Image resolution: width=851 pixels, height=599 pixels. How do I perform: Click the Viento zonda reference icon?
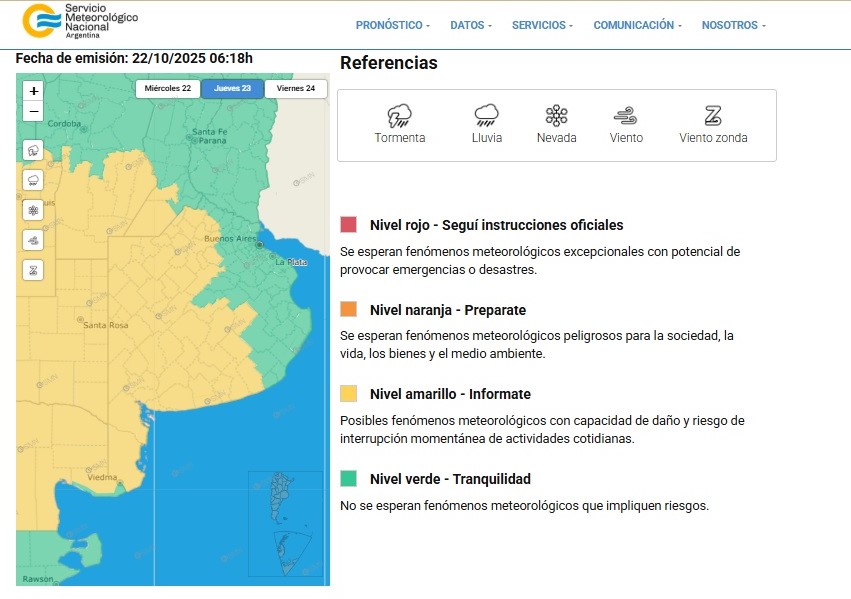[x=713, y=115]
